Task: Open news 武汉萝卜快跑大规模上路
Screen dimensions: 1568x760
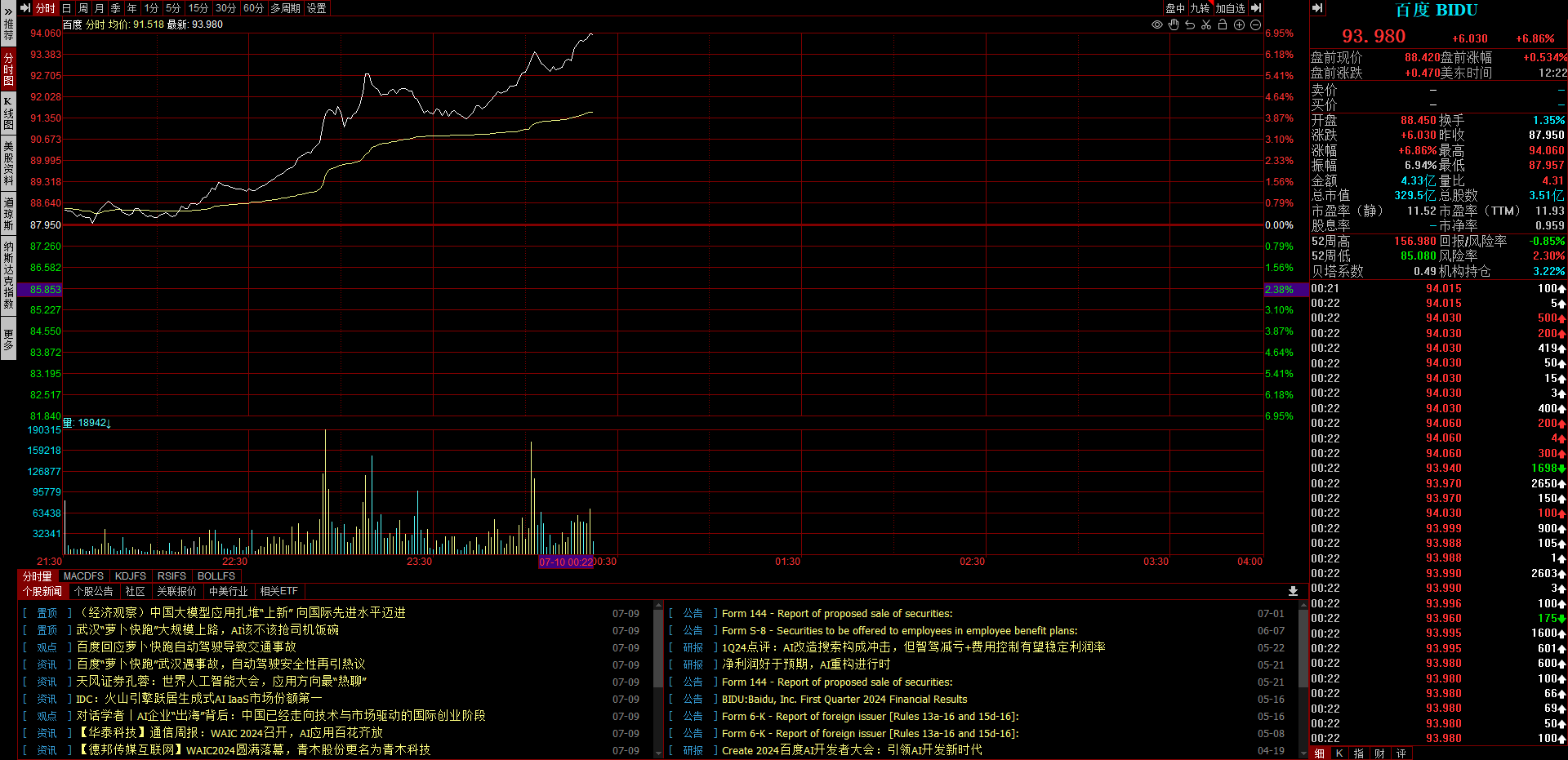Action: pyautogui.click(x=207, y=630)
